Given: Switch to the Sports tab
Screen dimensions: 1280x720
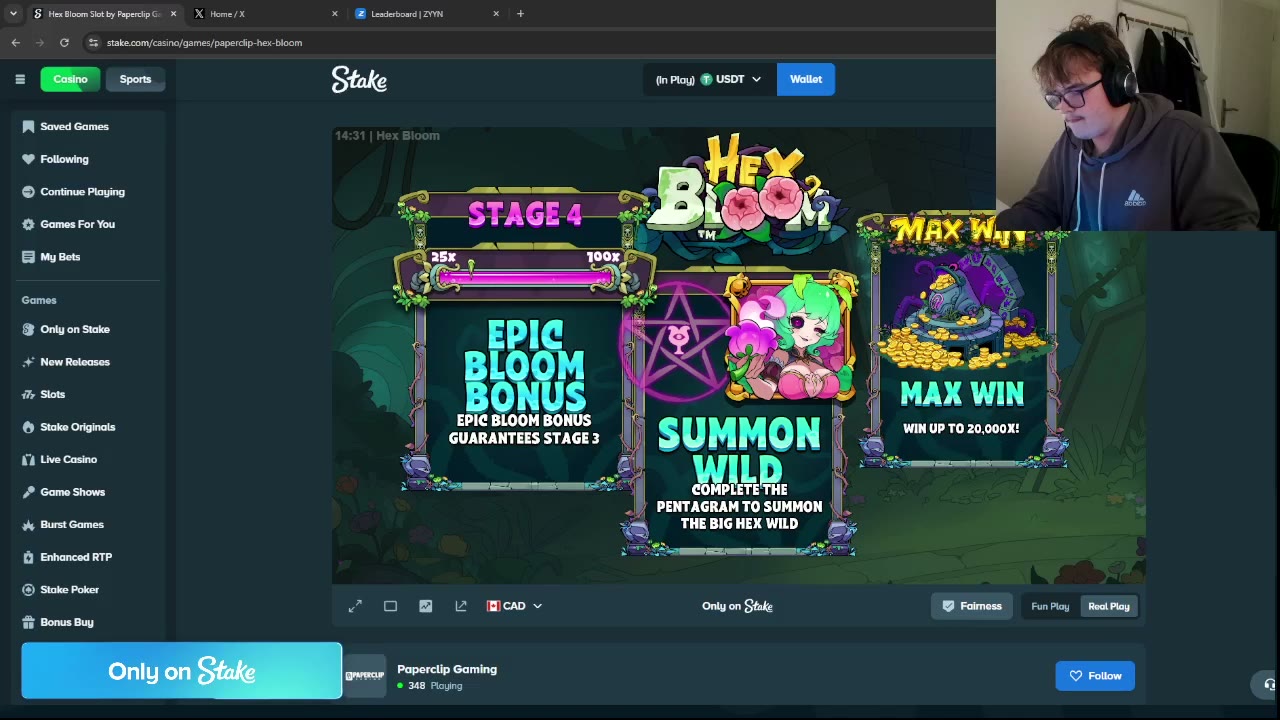Looking at the screenshot, I should pyautogui.click(x=135, y=79).
